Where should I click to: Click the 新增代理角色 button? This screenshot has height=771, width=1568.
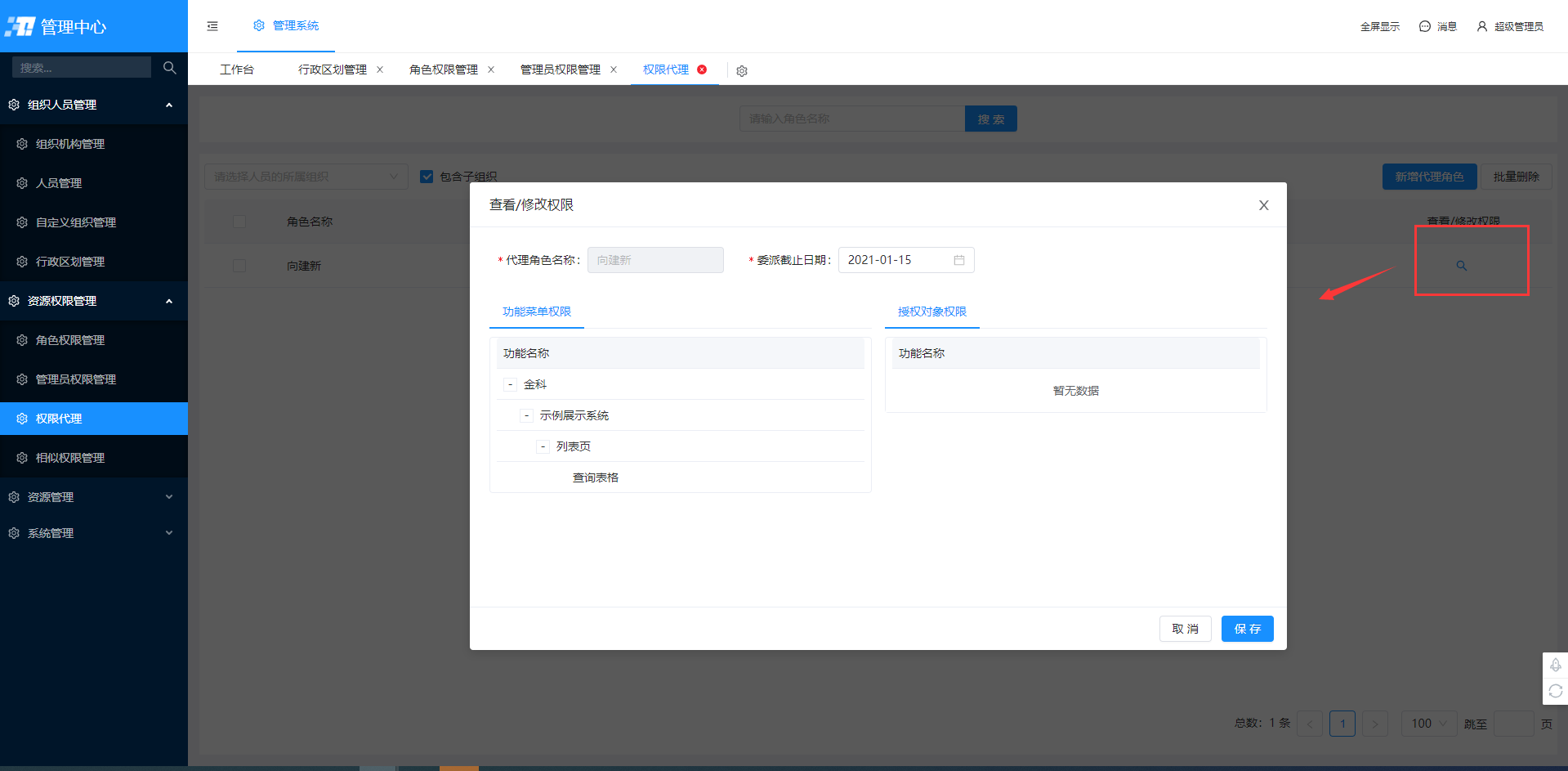click(x=1430, y=177)
